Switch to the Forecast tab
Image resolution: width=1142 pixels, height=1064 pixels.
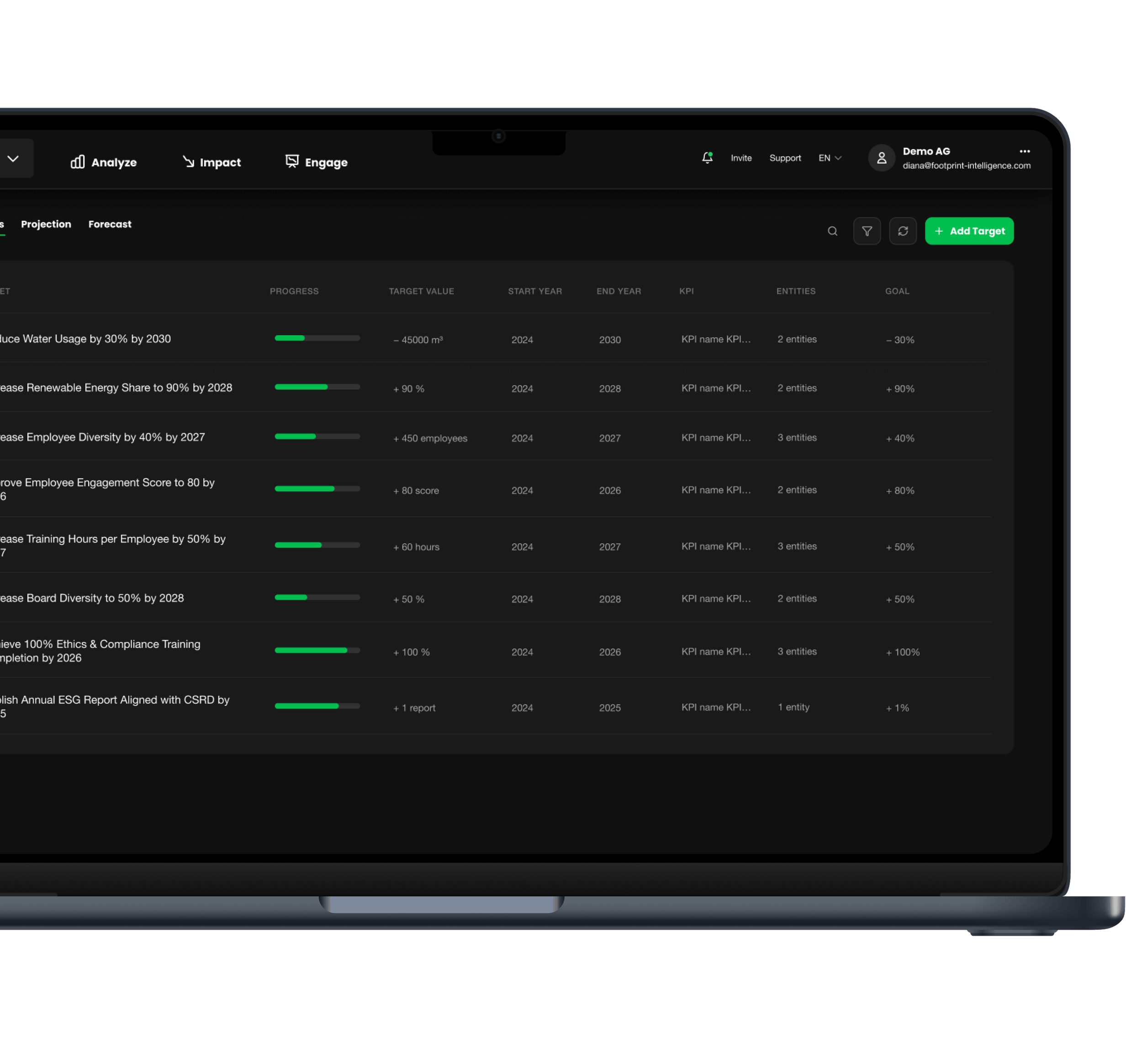[110, 224]
